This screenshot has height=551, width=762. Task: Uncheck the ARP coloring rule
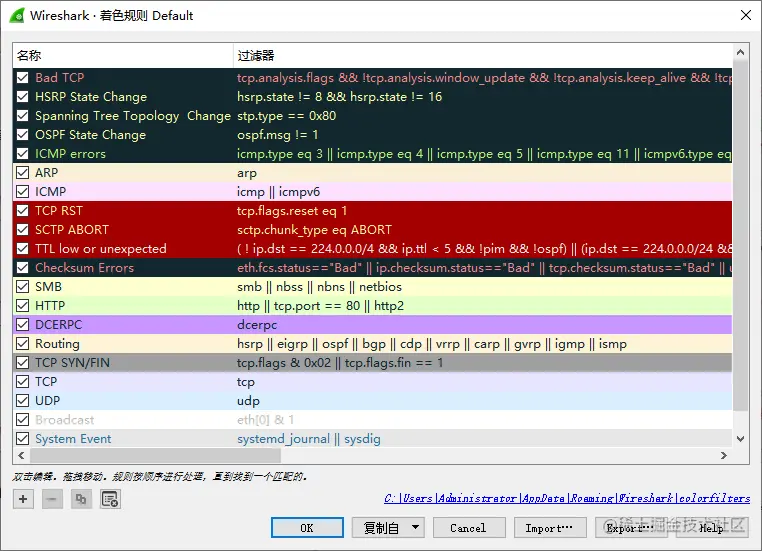coord(22,172)
